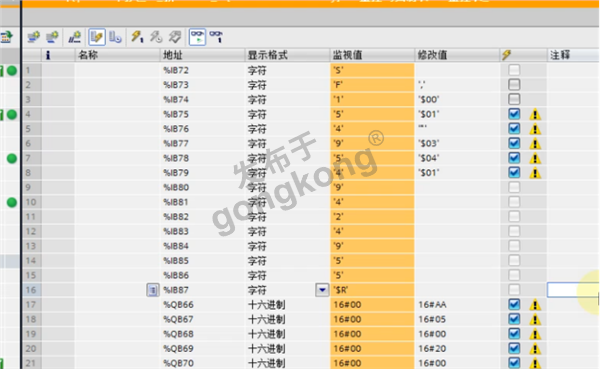Toggle show/hide advanced setting columns icon
Image resolution: width=600 pixels, height=369 pixels.
pos(115,37)
